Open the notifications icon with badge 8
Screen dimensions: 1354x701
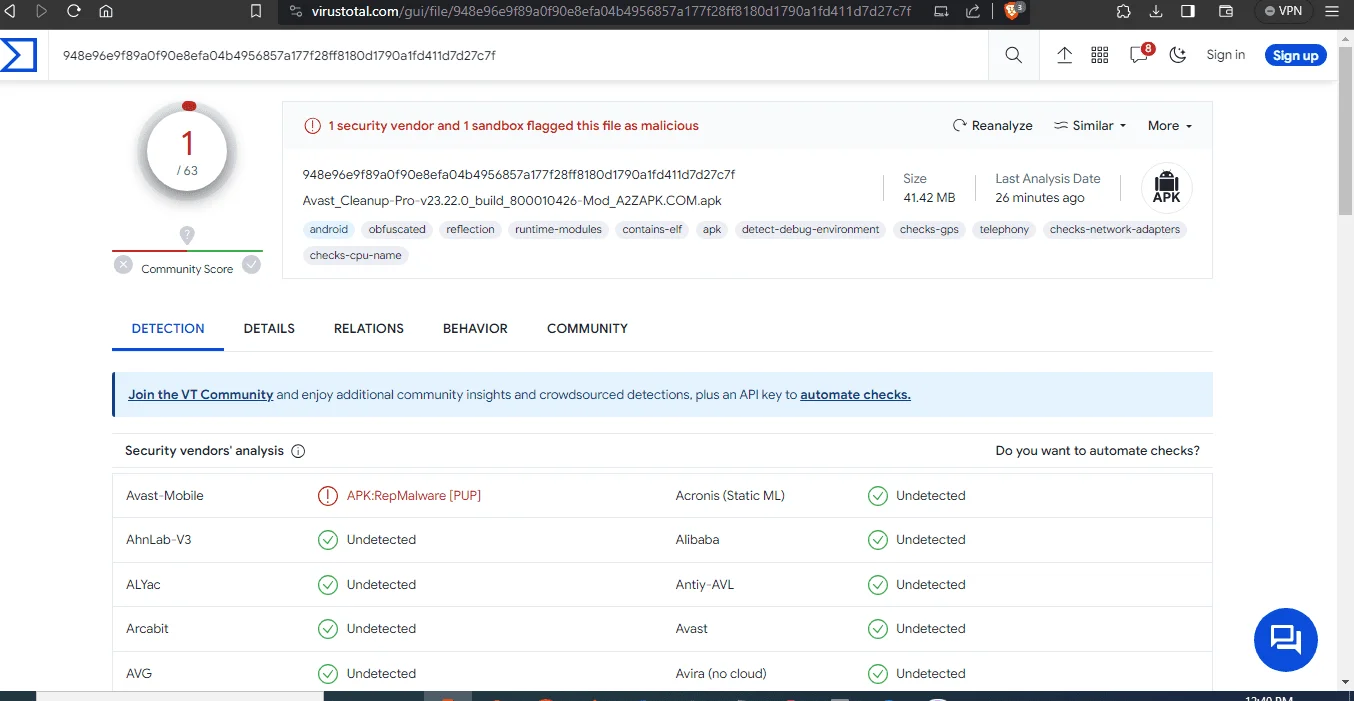click(x=1139, y=54)
